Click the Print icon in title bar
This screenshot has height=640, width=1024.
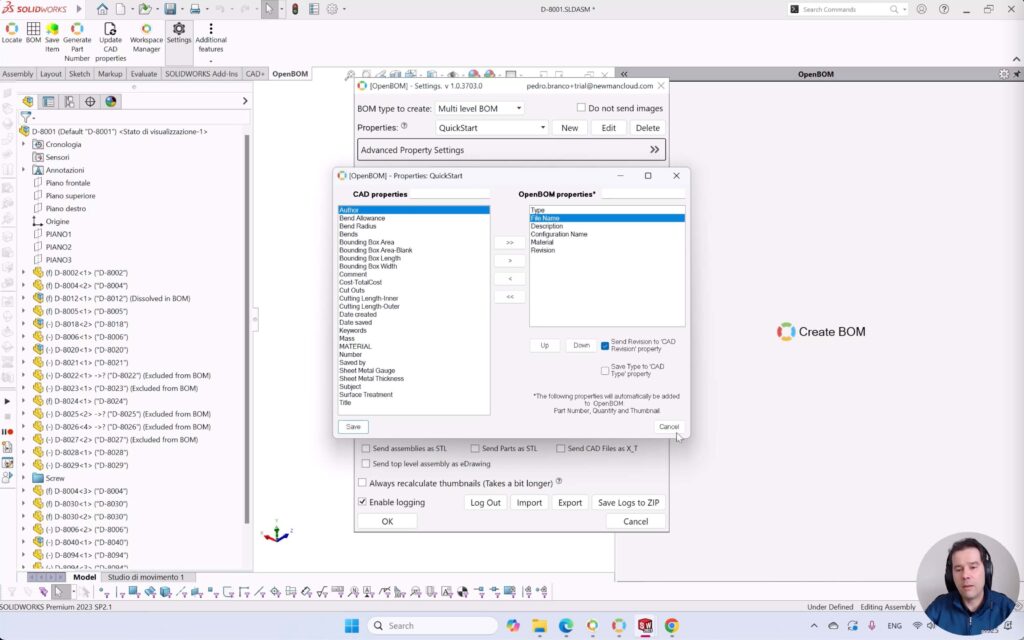coord(195,9)
